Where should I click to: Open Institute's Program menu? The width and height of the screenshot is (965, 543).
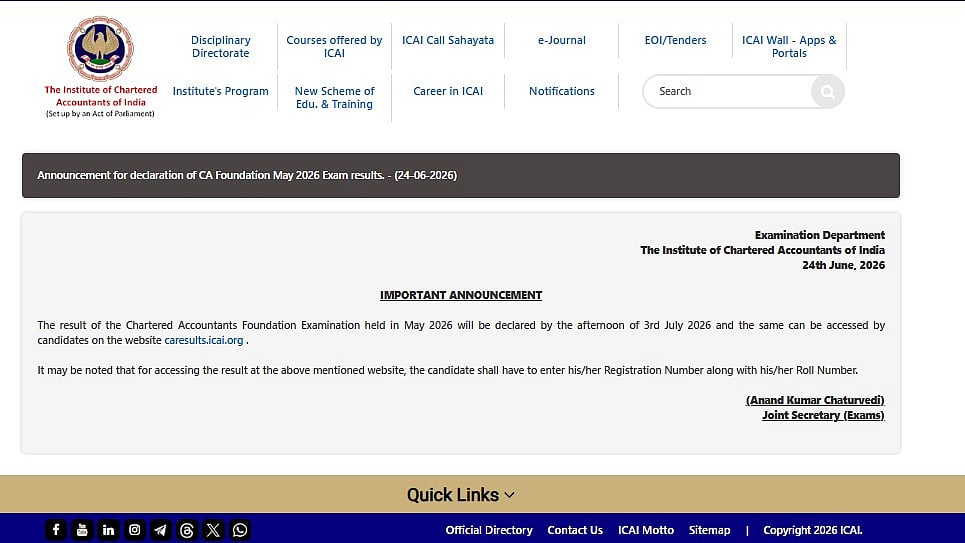(x=220, y=91)
